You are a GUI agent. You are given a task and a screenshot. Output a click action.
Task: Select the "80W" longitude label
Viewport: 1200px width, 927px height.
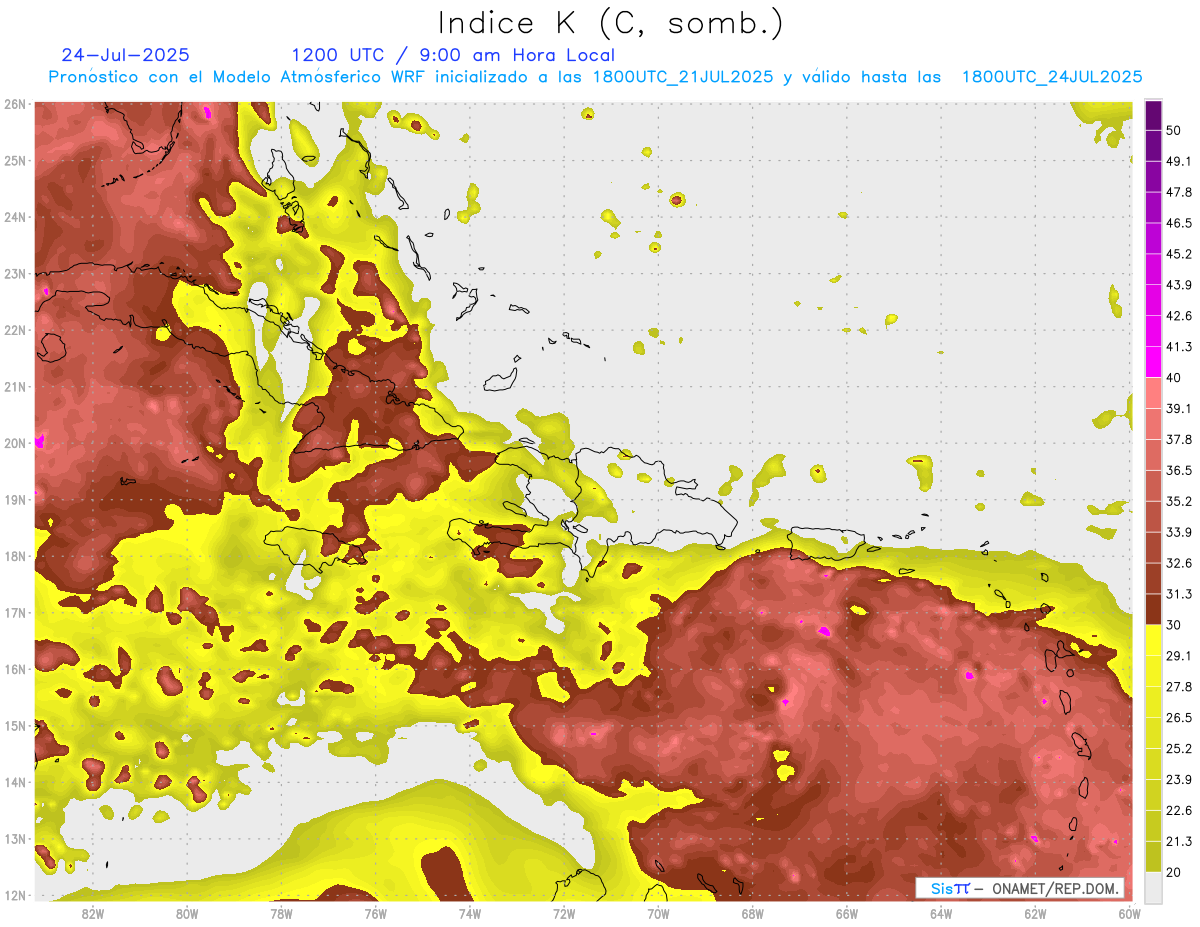[187, 913]
